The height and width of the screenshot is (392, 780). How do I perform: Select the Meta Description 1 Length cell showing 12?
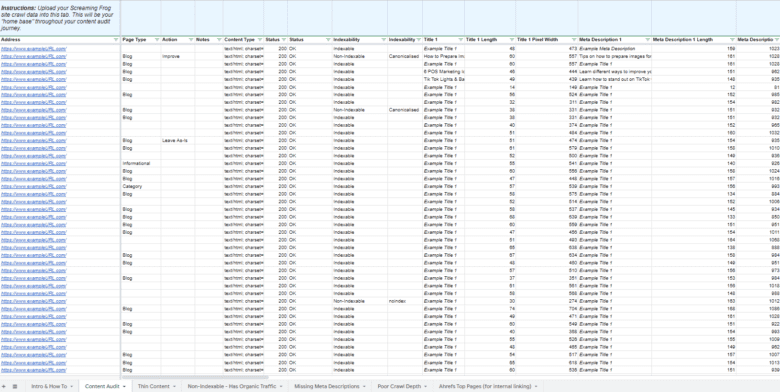coord(694,87)
